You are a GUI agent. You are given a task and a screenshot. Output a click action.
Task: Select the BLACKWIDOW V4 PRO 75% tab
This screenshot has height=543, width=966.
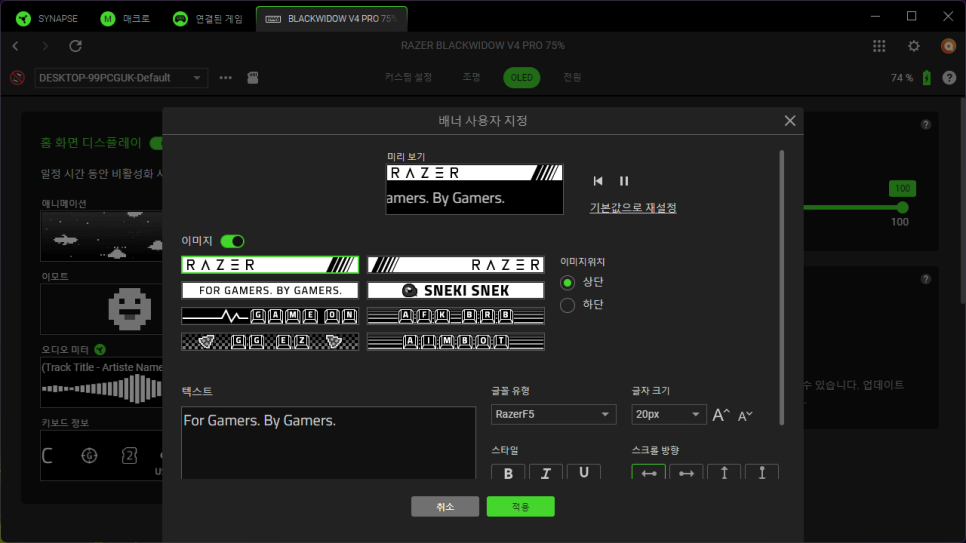[331, 18]
